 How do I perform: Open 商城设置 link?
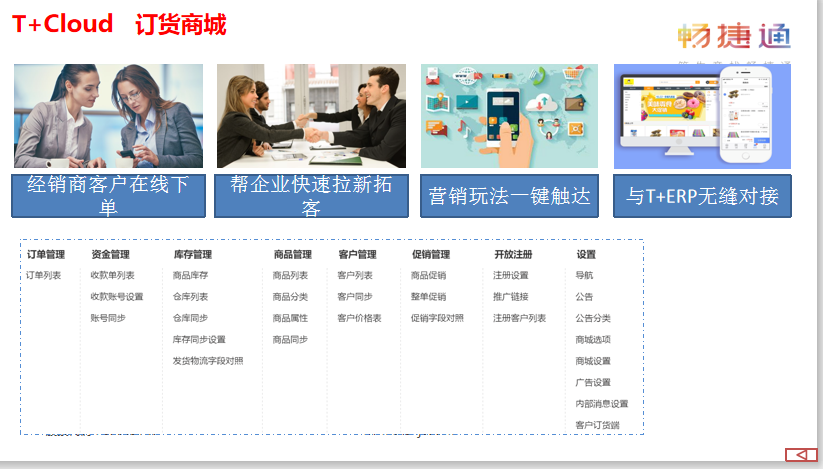593,361
